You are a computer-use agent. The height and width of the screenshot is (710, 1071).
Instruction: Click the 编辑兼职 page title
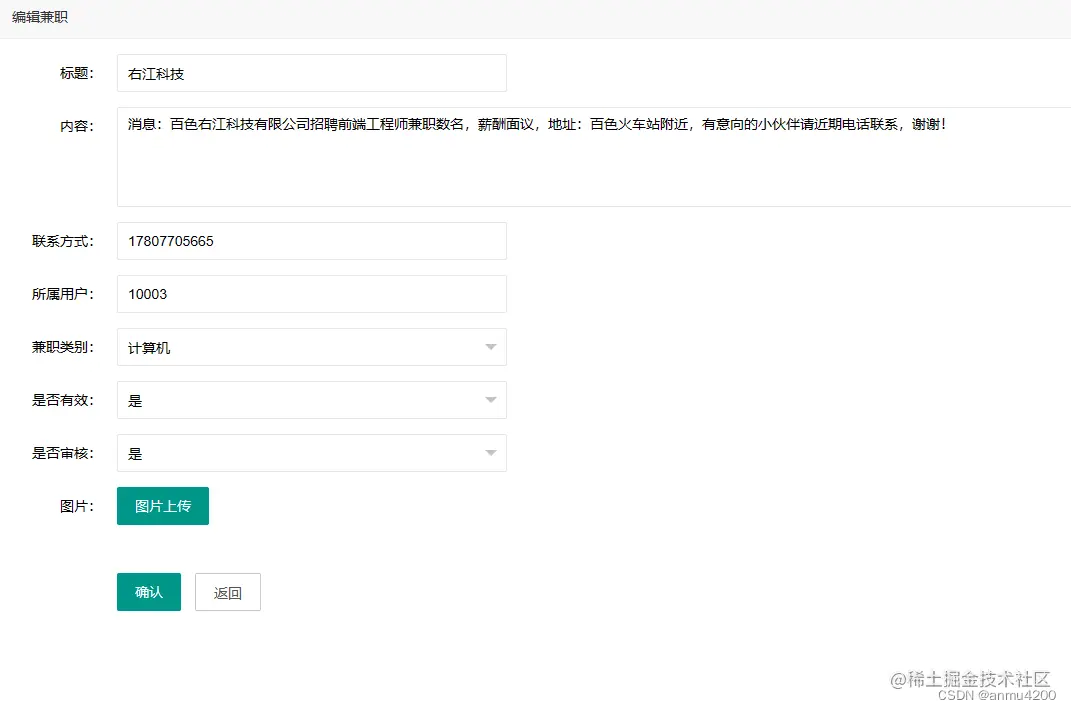(40, 17)
